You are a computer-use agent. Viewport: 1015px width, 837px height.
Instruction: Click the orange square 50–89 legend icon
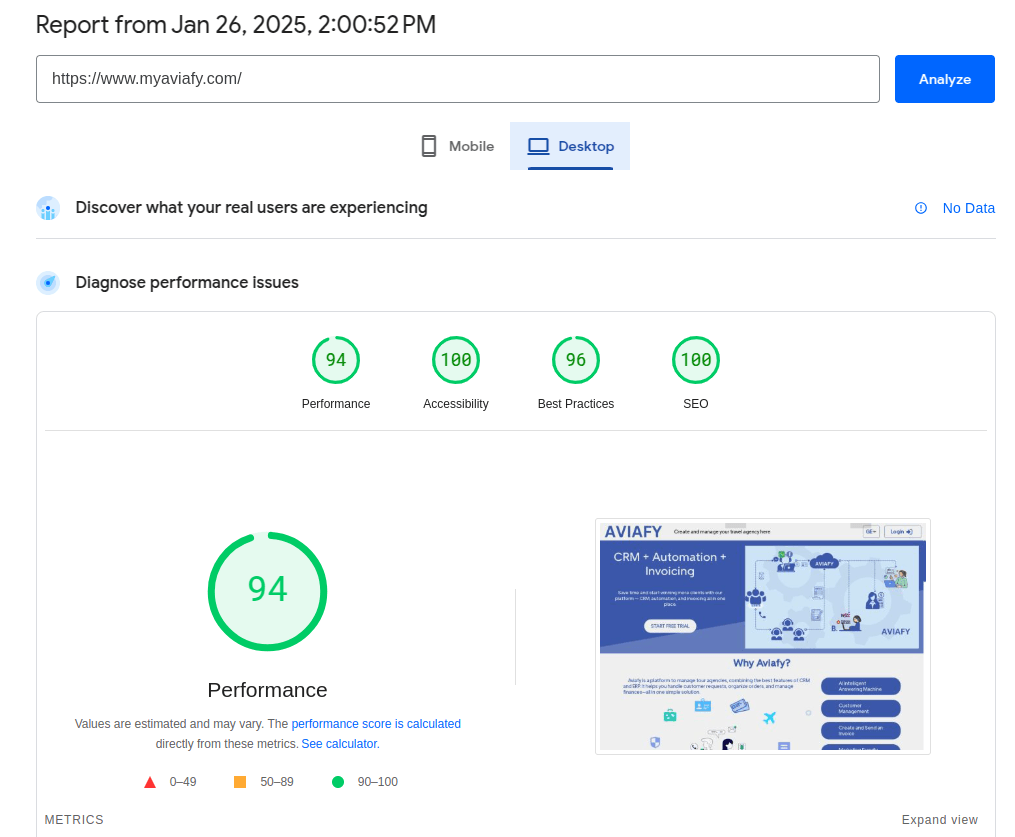(240, 782)
